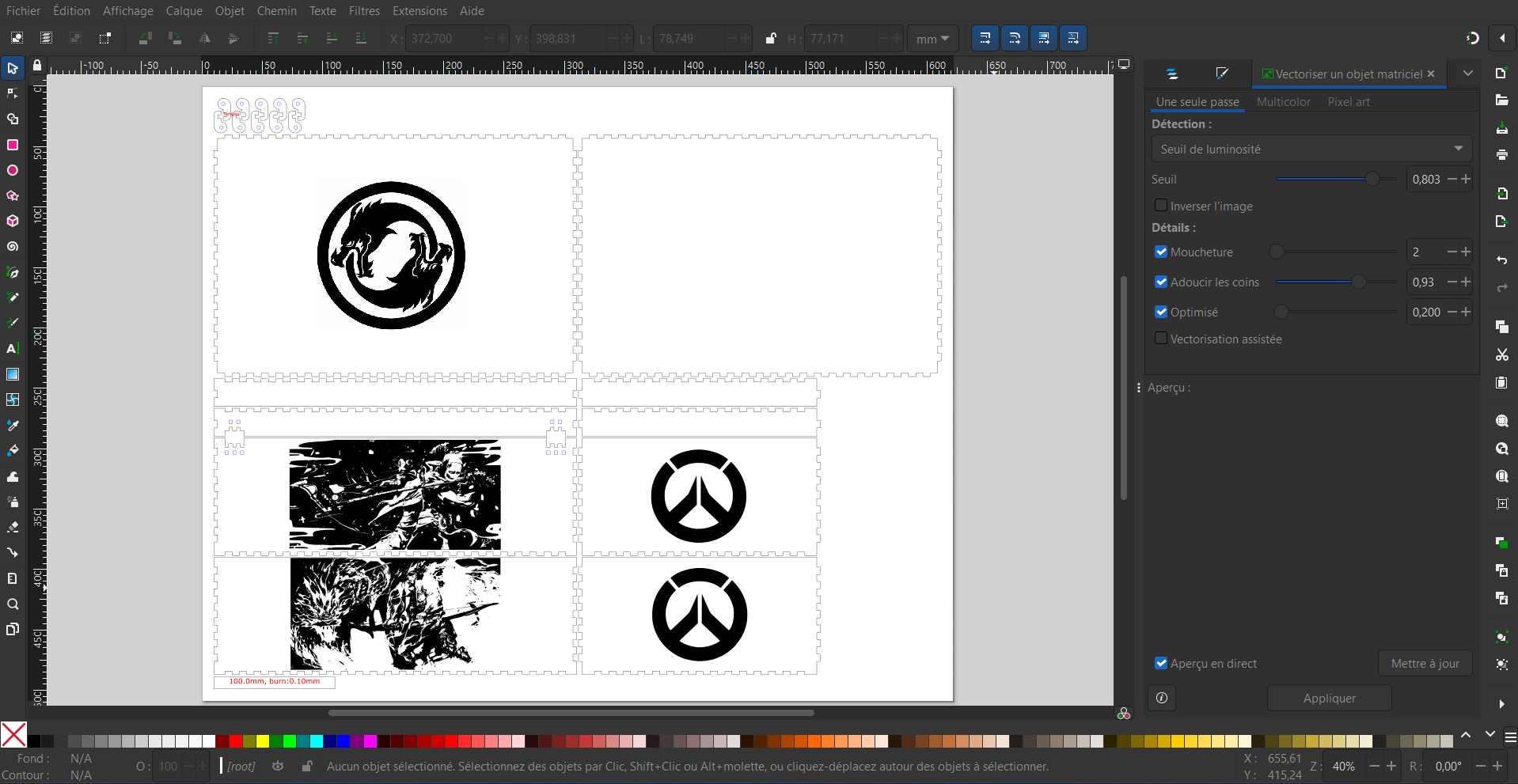
Task: Open the color palette options menu
Action: (x=1510, y=737)
